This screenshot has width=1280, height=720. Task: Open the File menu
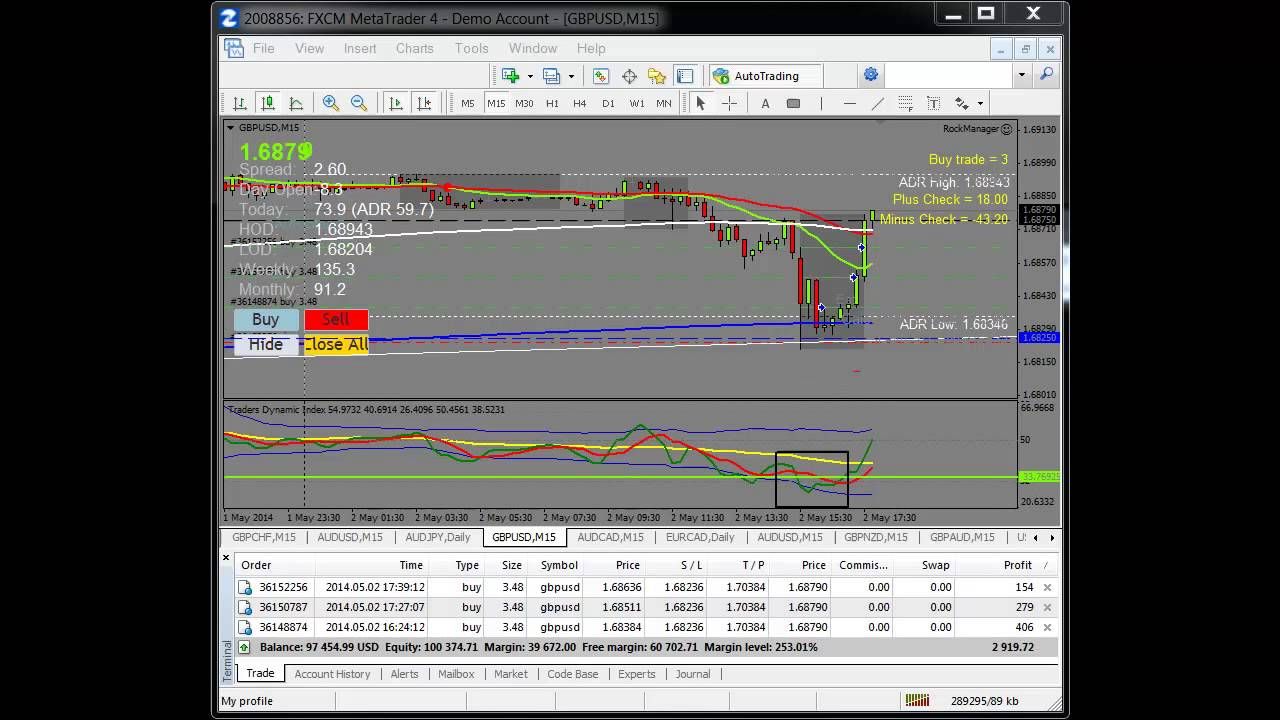(x=264, y=48)
